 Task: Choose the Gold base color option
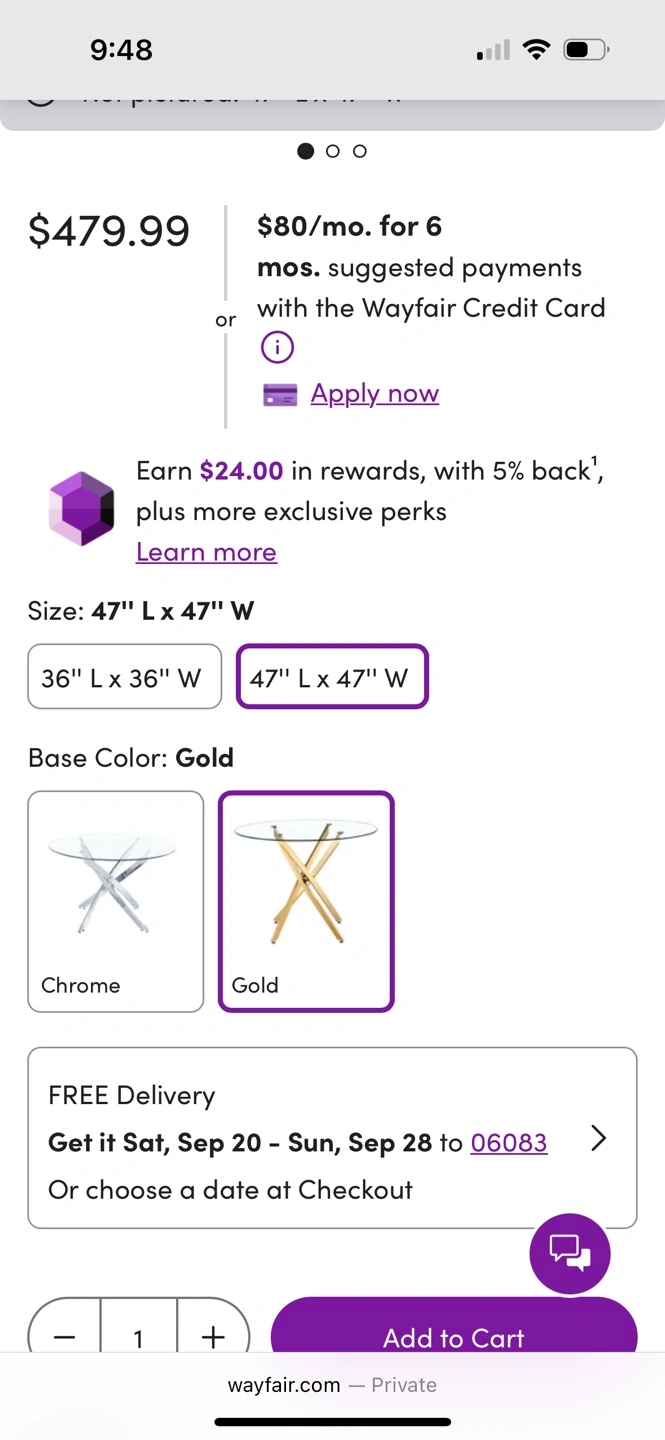[x=306, y=901]
